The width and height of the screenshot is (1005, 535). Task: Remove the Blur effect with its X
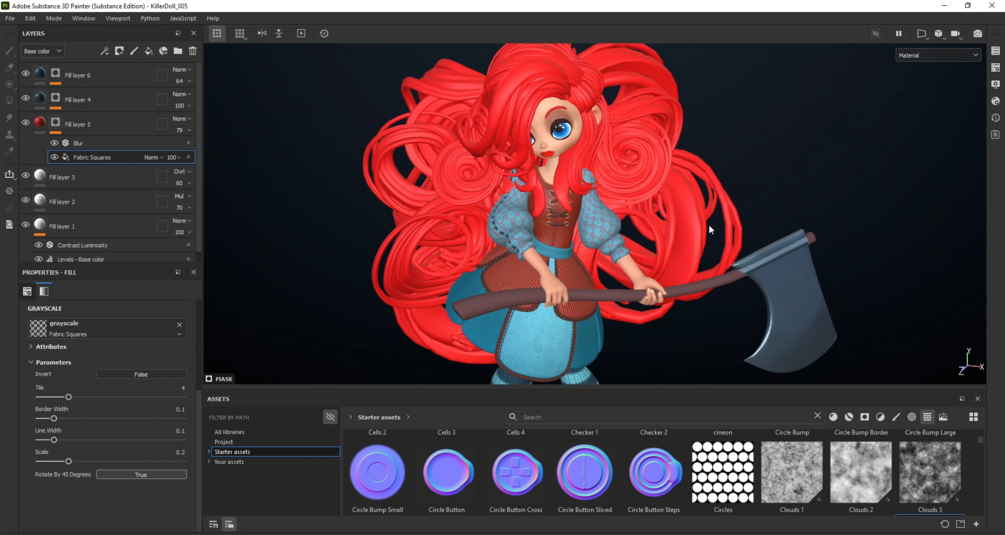pos(188,143)
